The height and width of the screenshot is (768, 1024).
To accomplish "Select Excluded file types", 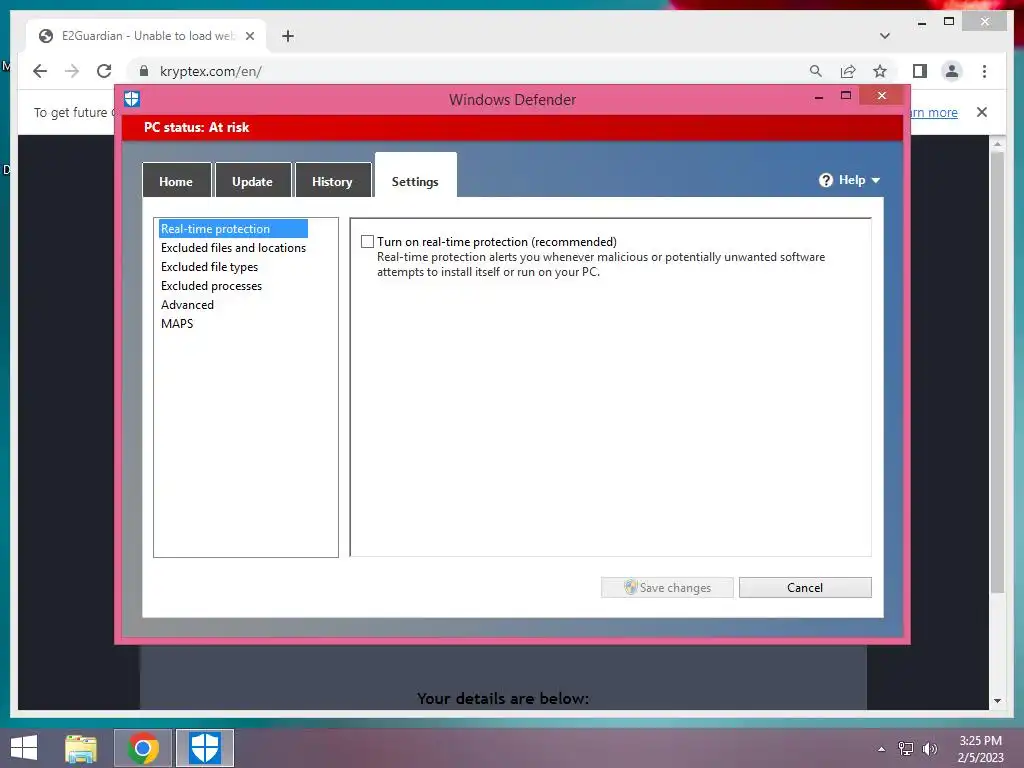I will 209,266.
